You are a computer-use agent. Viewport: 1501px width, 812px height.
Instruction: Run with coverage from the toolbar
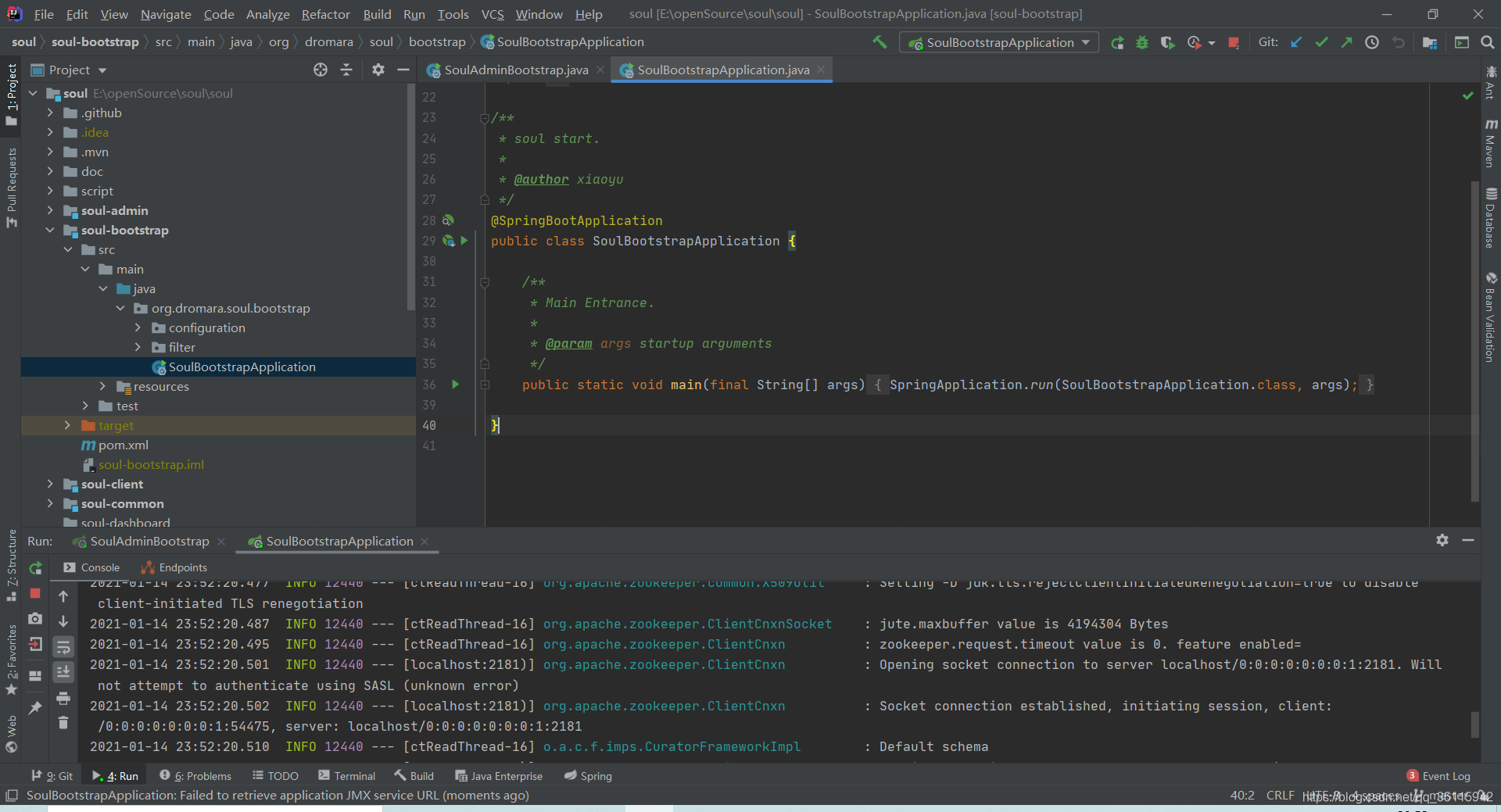1167,43
